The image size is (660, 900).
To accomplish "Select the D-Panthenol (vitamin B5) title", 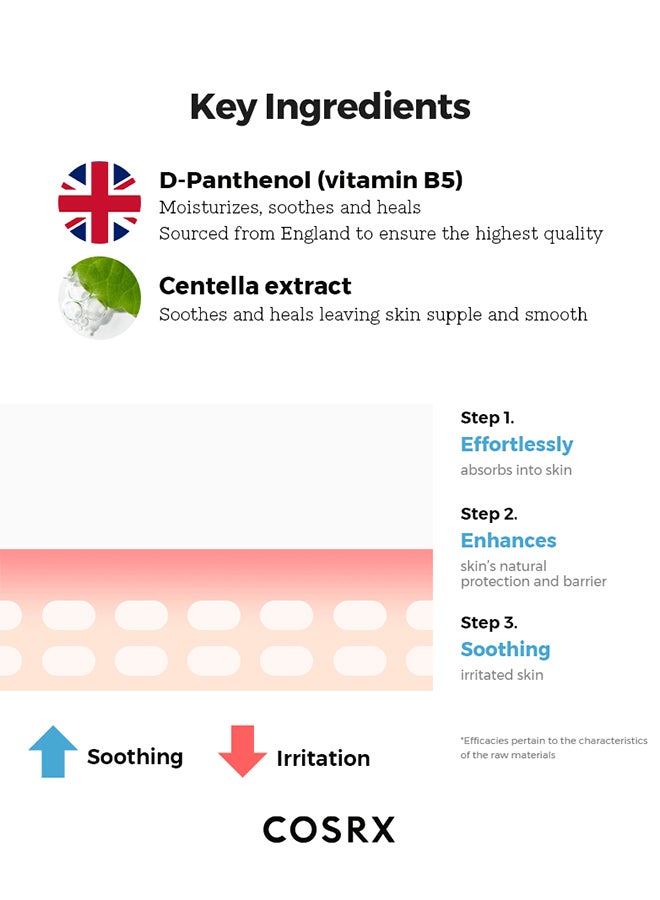I will (x=310, y=180).
